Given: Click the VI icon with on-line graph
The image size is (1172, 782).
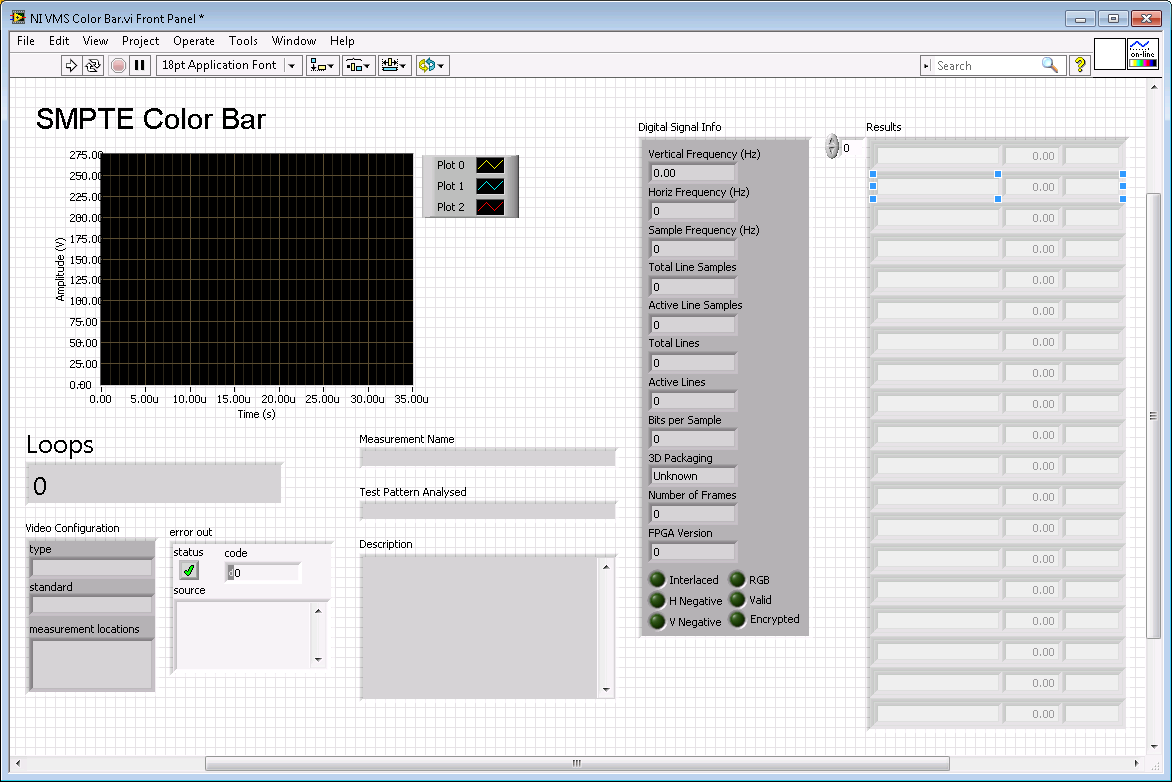Looking at the screenshot, I should (x=1142, y=55).
